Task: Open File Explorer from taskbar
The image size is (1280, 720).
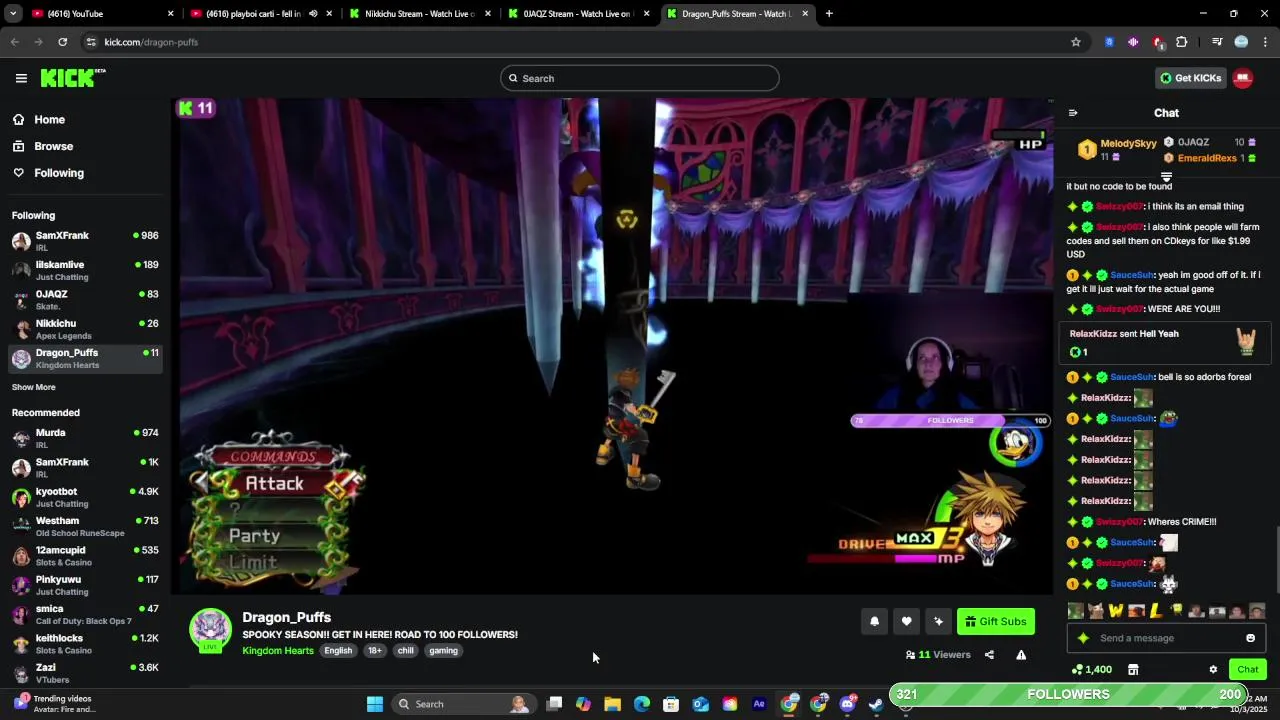Action: coord(612,704)
